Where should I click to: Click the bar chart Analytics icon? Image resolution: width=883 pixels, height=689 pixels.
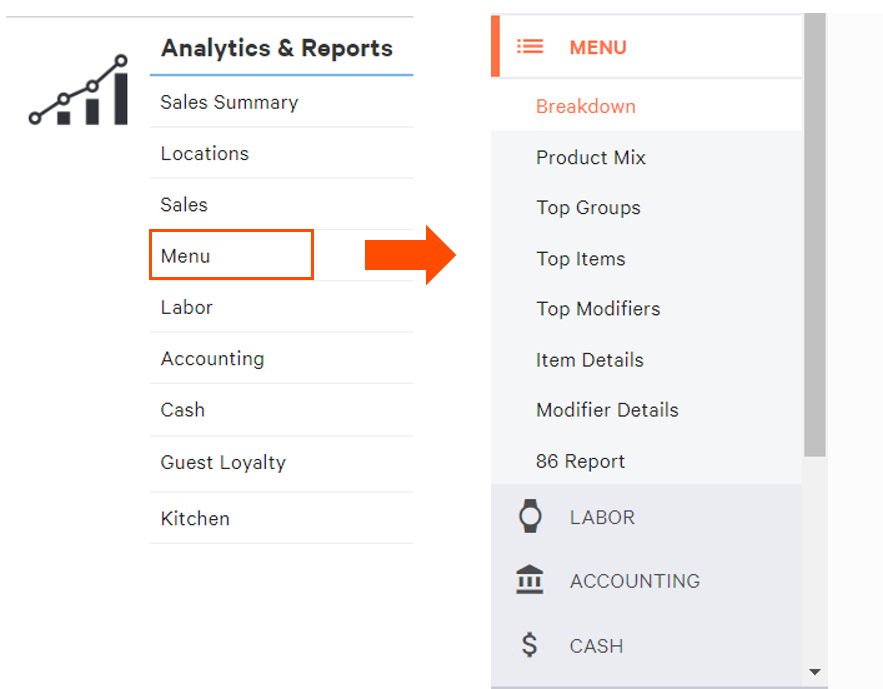point(77,90)
